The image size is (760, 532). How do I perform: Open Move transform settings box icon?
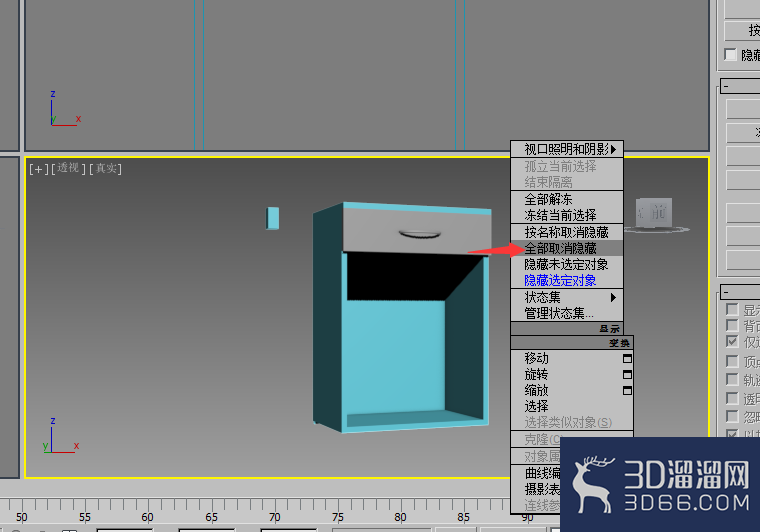[x=627, y=359]
